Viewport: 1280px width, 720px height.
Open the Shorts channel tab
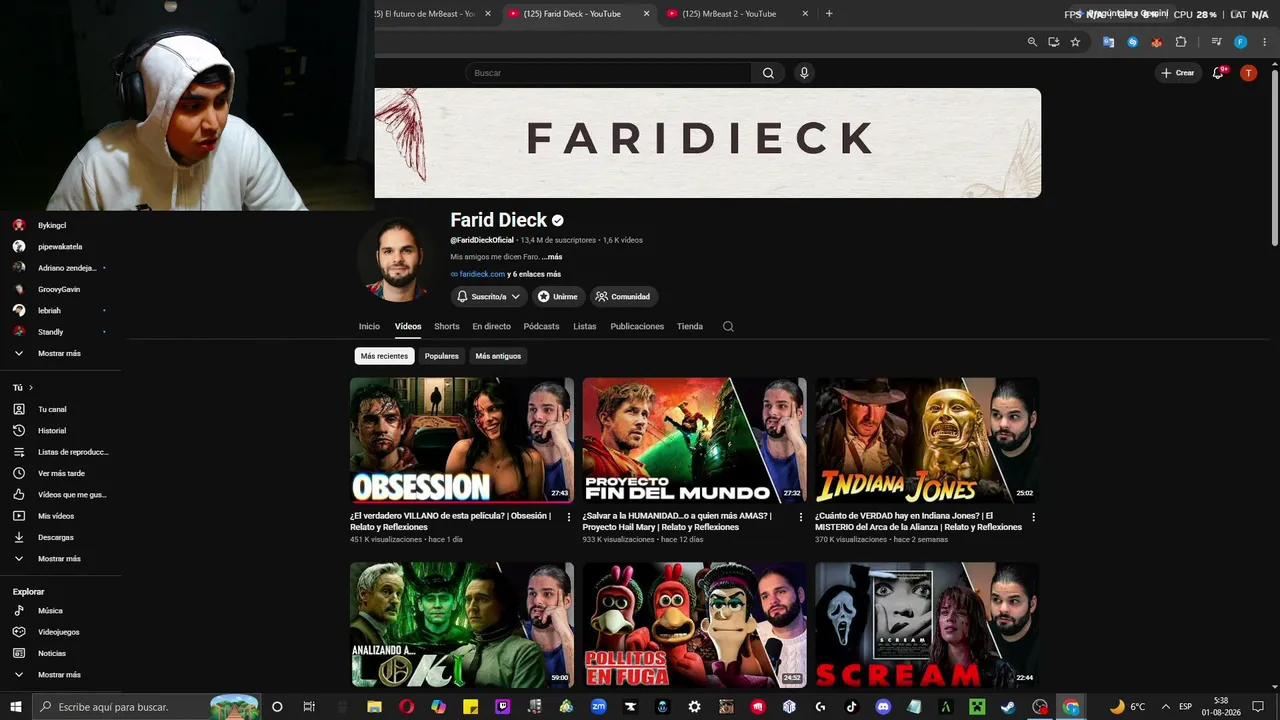coord(447,327)
